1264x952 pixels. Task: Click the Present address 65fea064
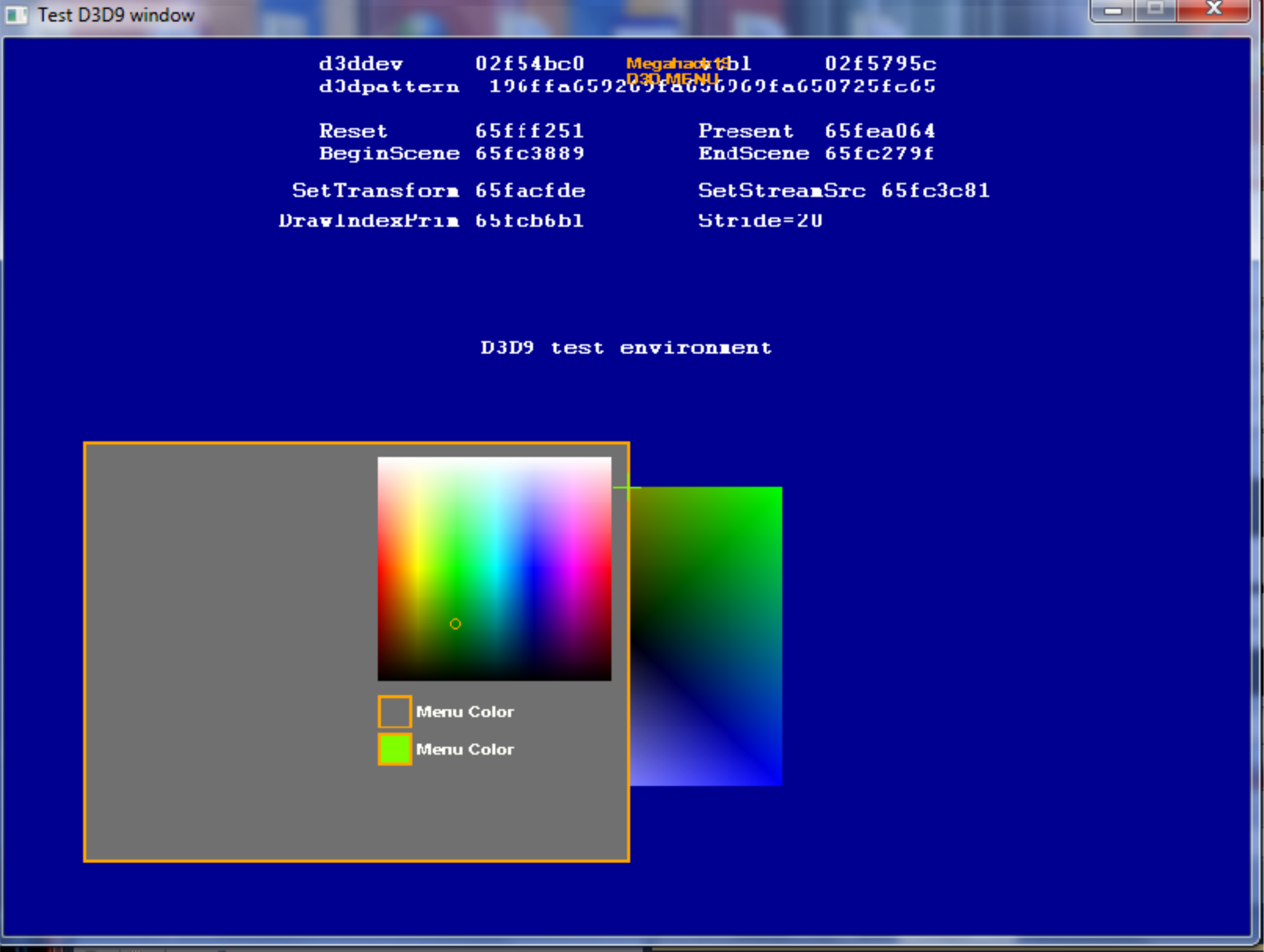click(880, 131)
